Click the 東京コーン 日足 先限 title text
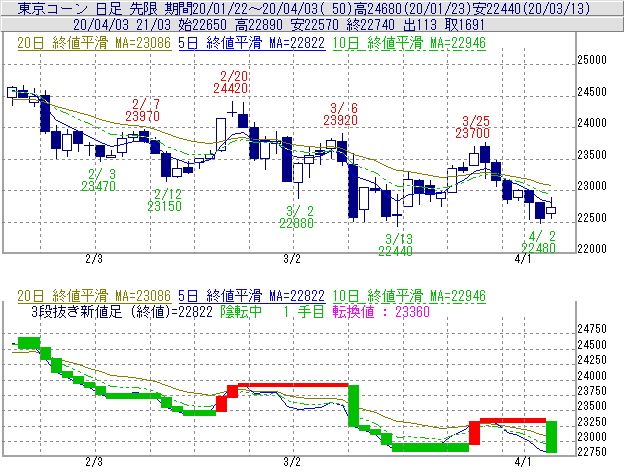This screenshot has height=474, width=624. [88, 8]
